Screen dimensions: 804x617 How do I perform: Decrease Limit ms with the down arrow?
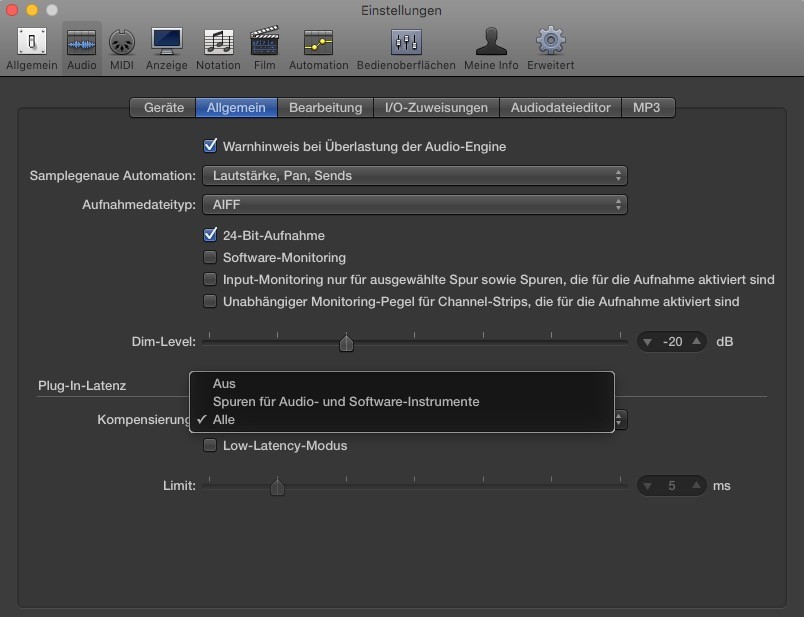coord(648,486)
